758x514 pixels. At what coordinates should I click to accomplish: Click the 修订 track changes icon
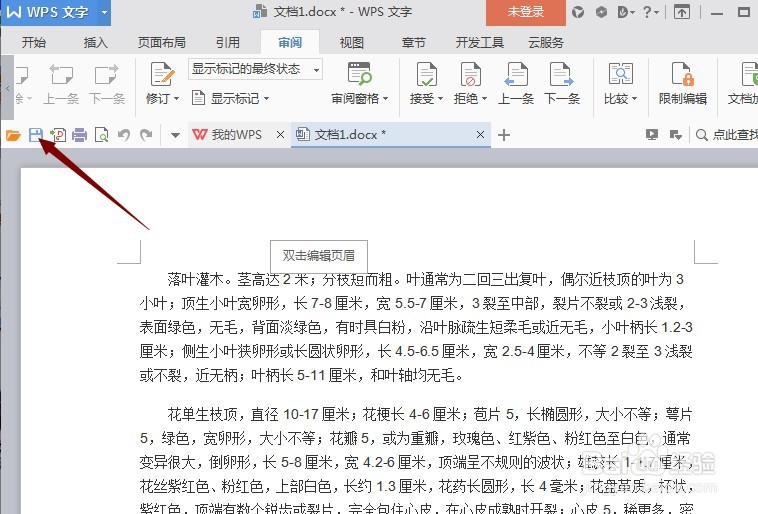click(x=162, y=75)
